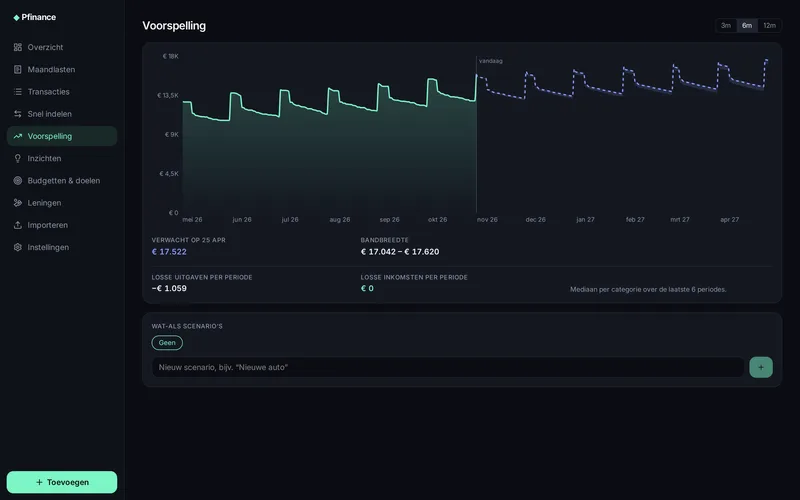Select the 6m time range
The height and width of the screenshot is (500, 800).
(747, 26)
